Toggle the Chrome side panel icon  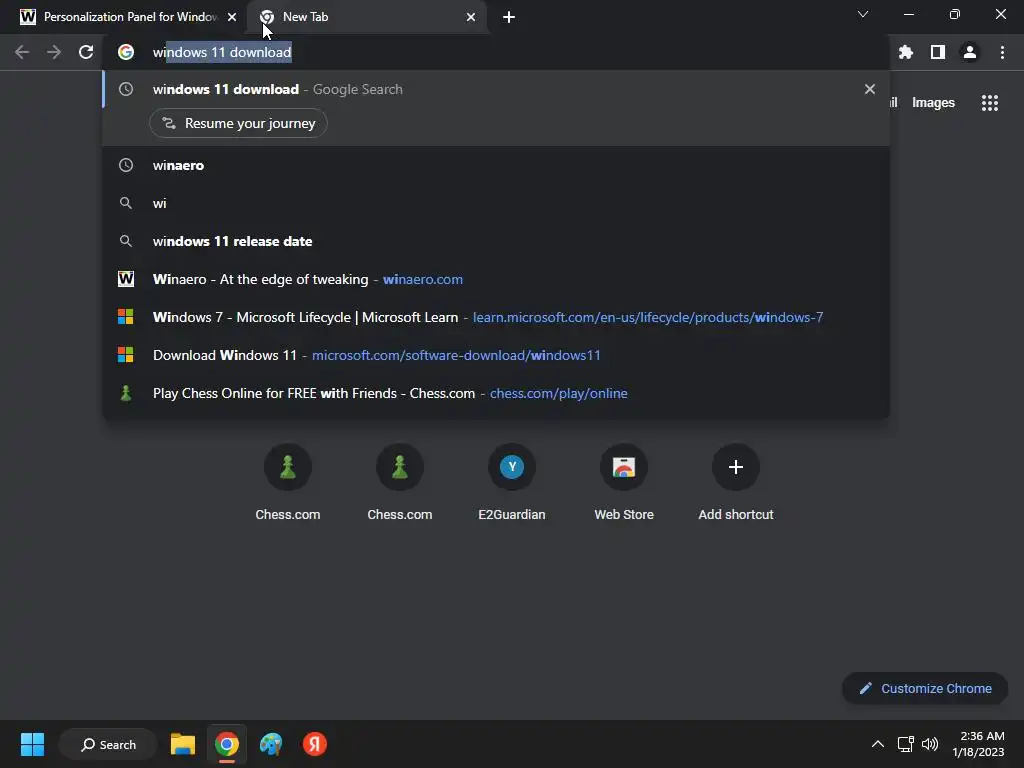point(938,52)
